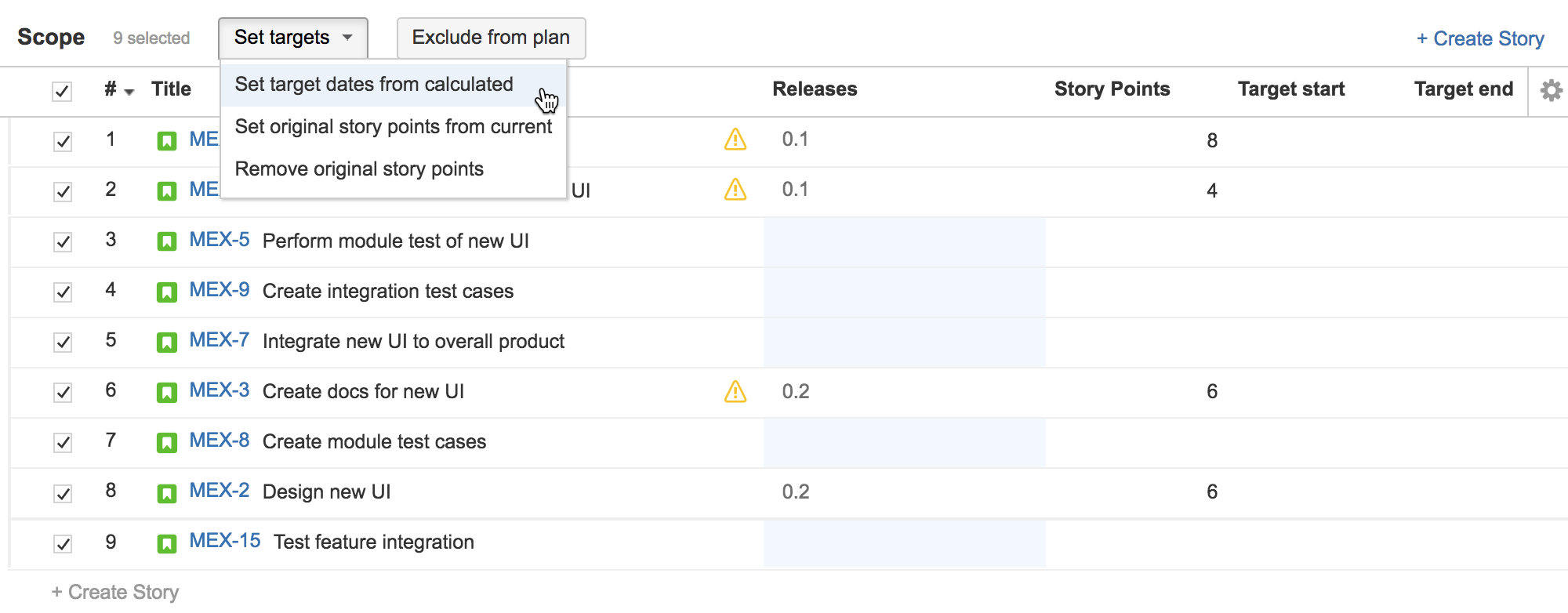
Task: Open the column configuration gear icon
Action: pyautogui.click(x=1549, y=90)
